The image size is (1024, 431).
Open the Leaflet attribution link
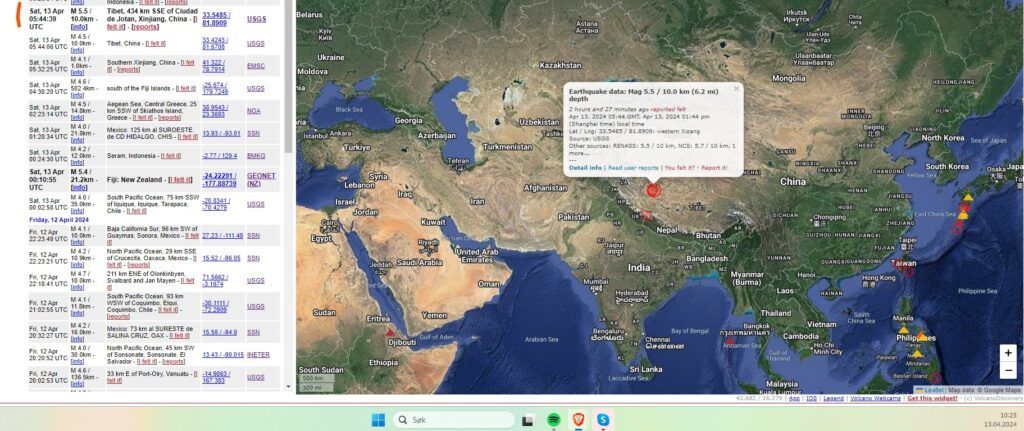pyautogui.click(x=934, y=390)
